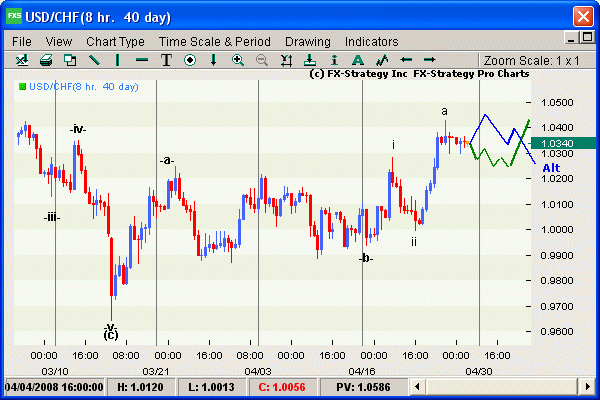Click the 0.9600 price axis label

pos(557,331)
